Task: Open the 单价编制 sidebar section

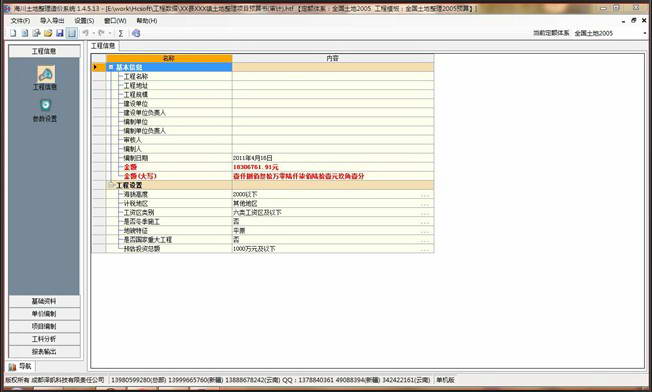Action: [x=44, y=314]
